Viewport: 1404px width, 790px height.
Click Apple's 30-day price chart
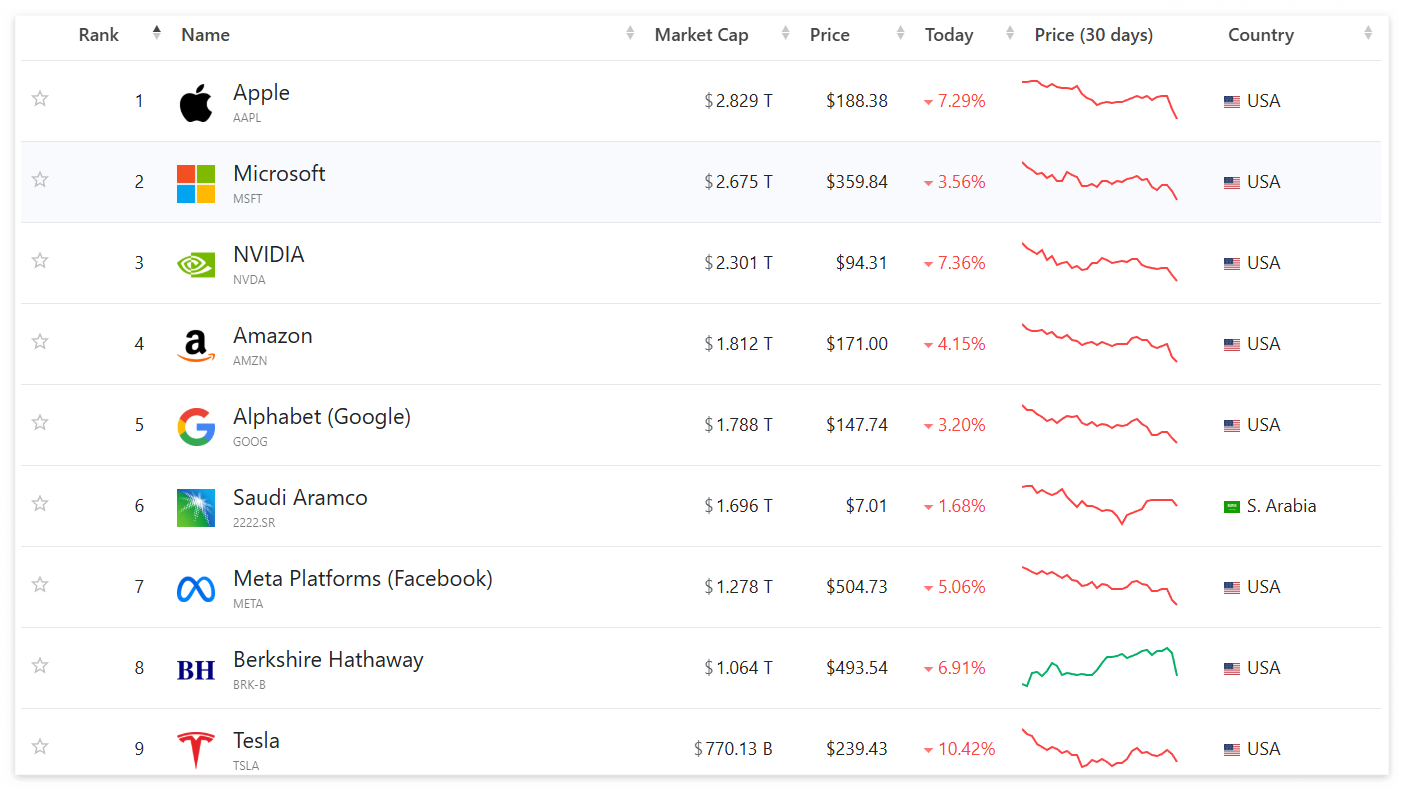tap(1099, 99)
